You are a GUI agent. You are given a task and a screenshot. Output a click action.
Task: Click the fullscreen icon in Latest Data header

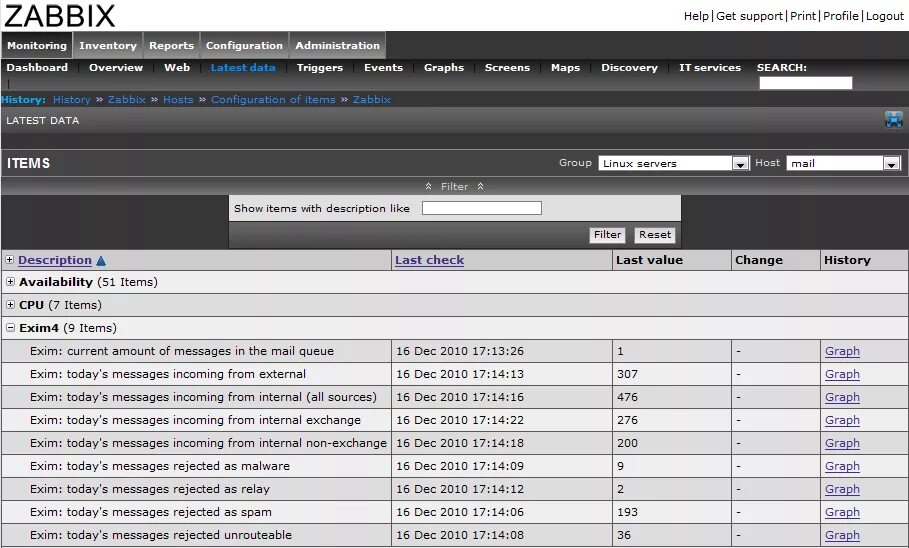(893, 120)
